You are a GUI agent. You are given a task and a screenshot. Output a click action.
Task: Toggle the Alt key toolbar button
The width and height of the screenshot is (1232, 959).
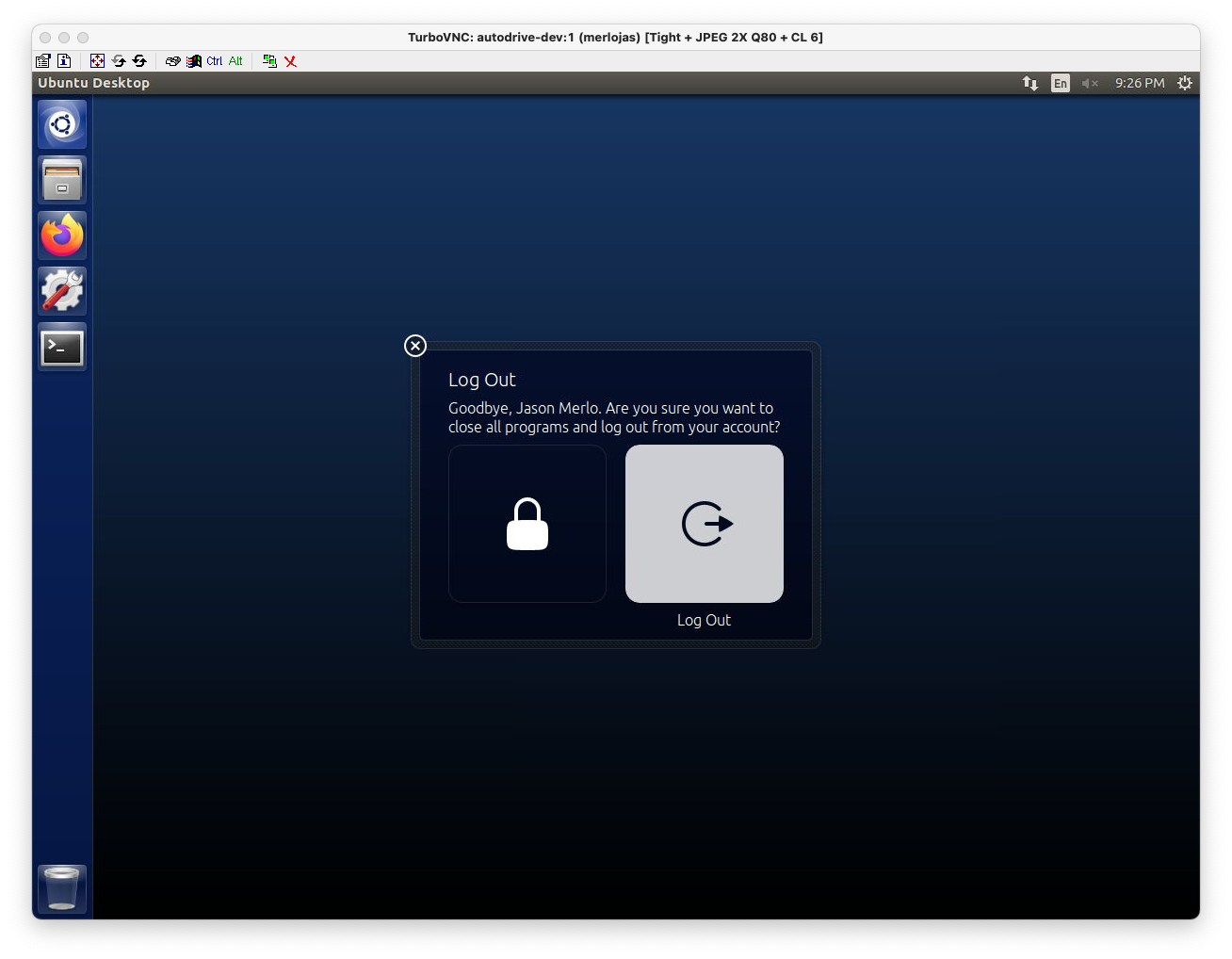(x=235, y=61)
